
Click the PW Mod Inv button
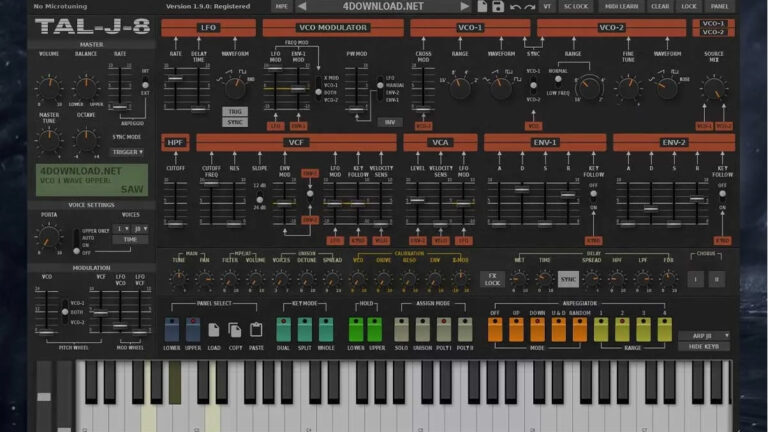tap(390, 122)
